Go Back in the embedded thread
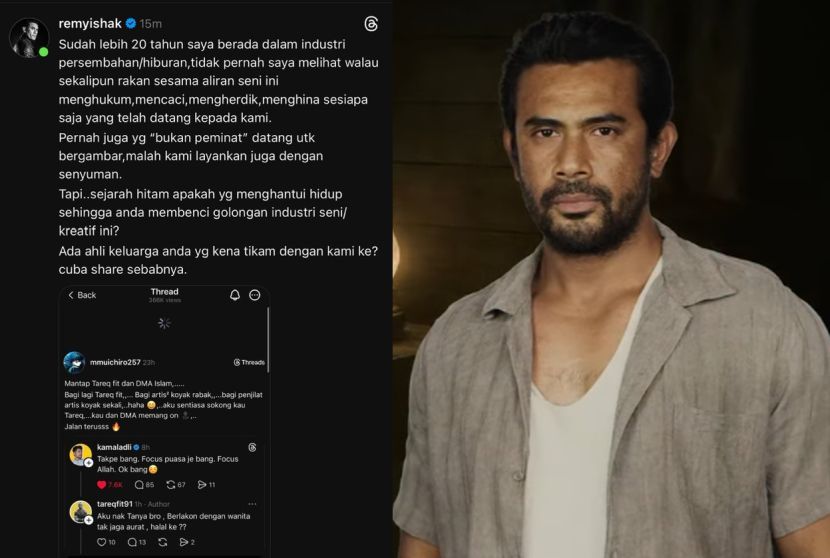Image resolution: width=830 pixels, height=558 pixels. click(x=82, y=295)
